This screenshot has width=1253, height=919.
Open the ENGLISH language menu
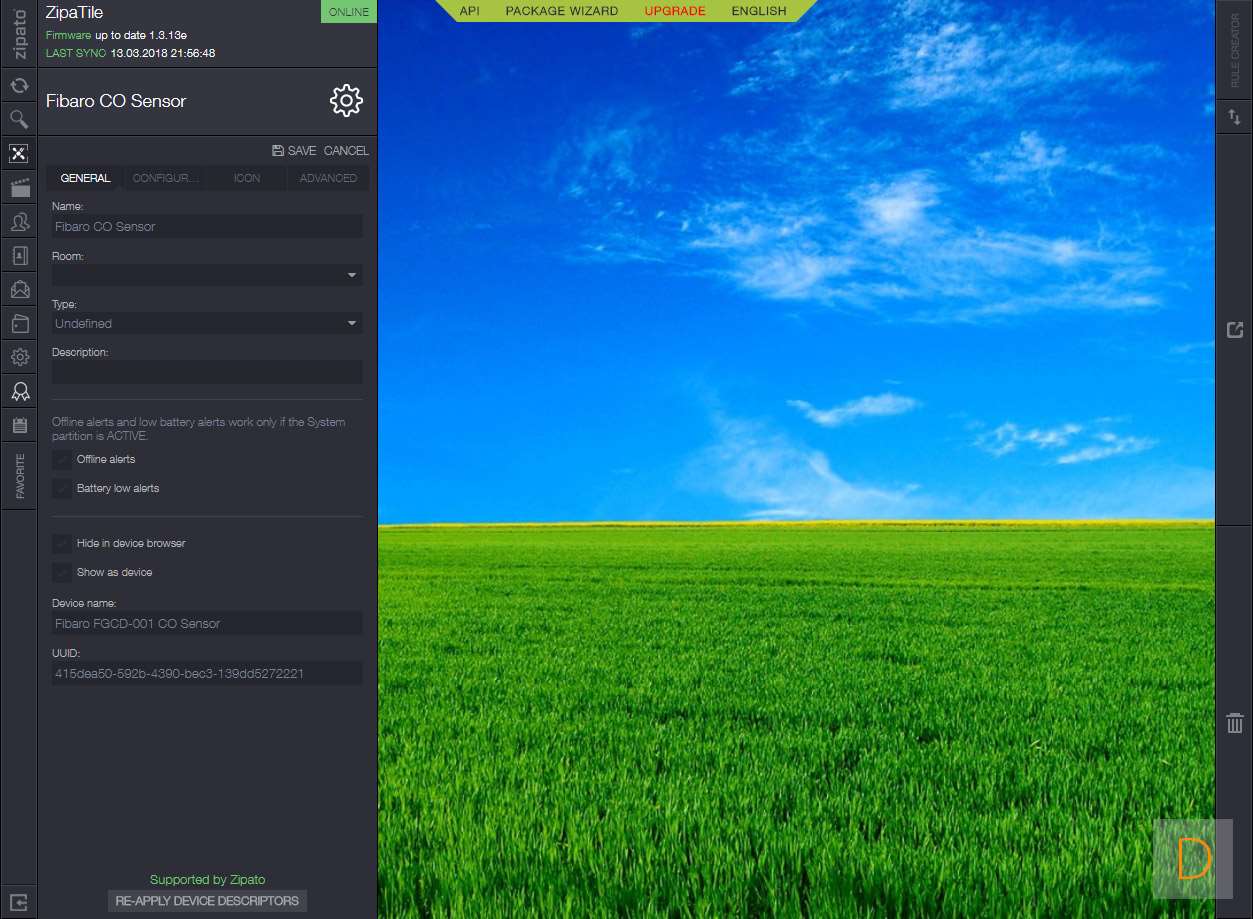[x=758, y=11]
